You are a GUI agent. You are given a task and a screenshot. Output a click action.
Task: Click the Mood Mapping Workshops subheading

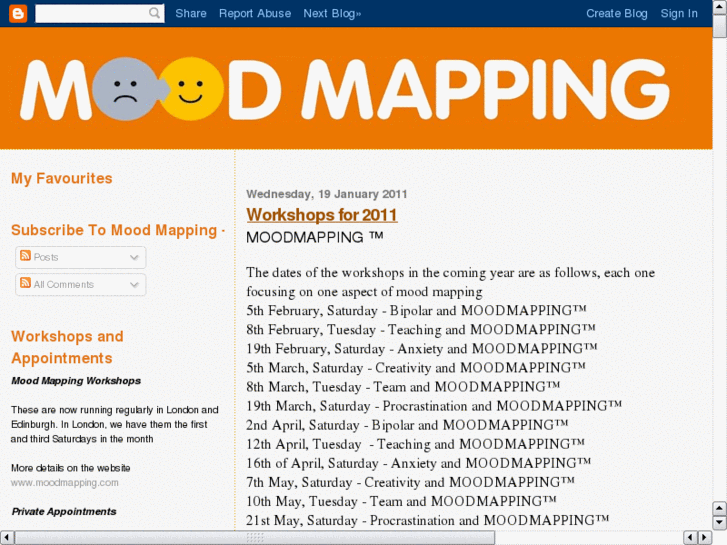pos(76,381)
